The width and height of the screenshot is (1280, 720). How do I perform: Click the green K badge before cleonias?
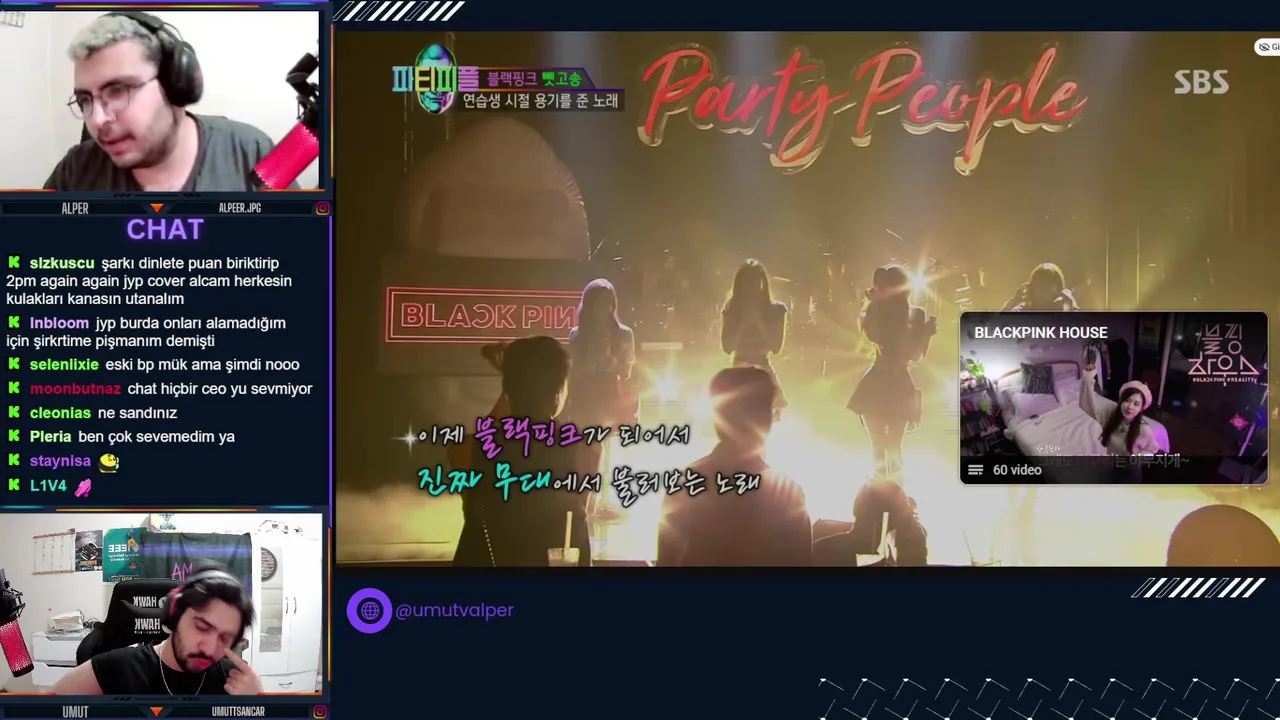[x=14, y=413]
